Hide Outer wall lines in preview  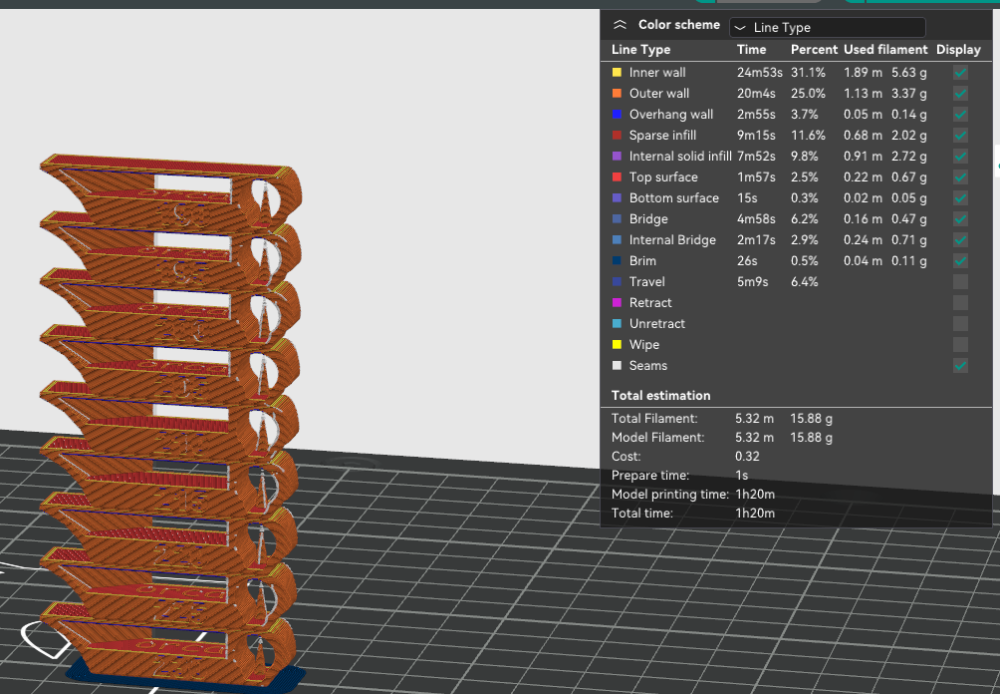[960, 94]
